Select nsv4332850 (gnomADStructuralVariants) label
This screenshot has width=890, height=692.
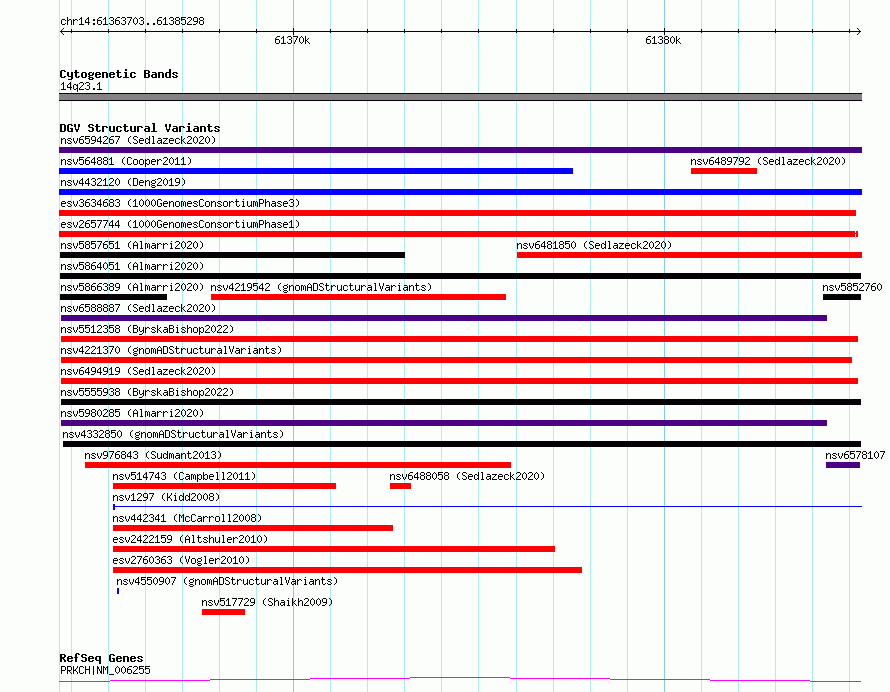coord(173,434)
